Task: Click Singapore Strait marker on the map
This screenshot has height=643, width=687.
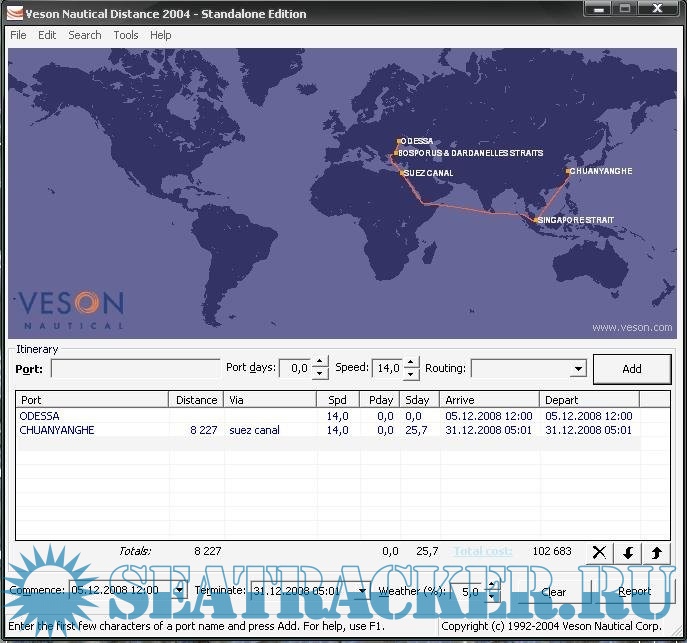Action: (535, 220)
